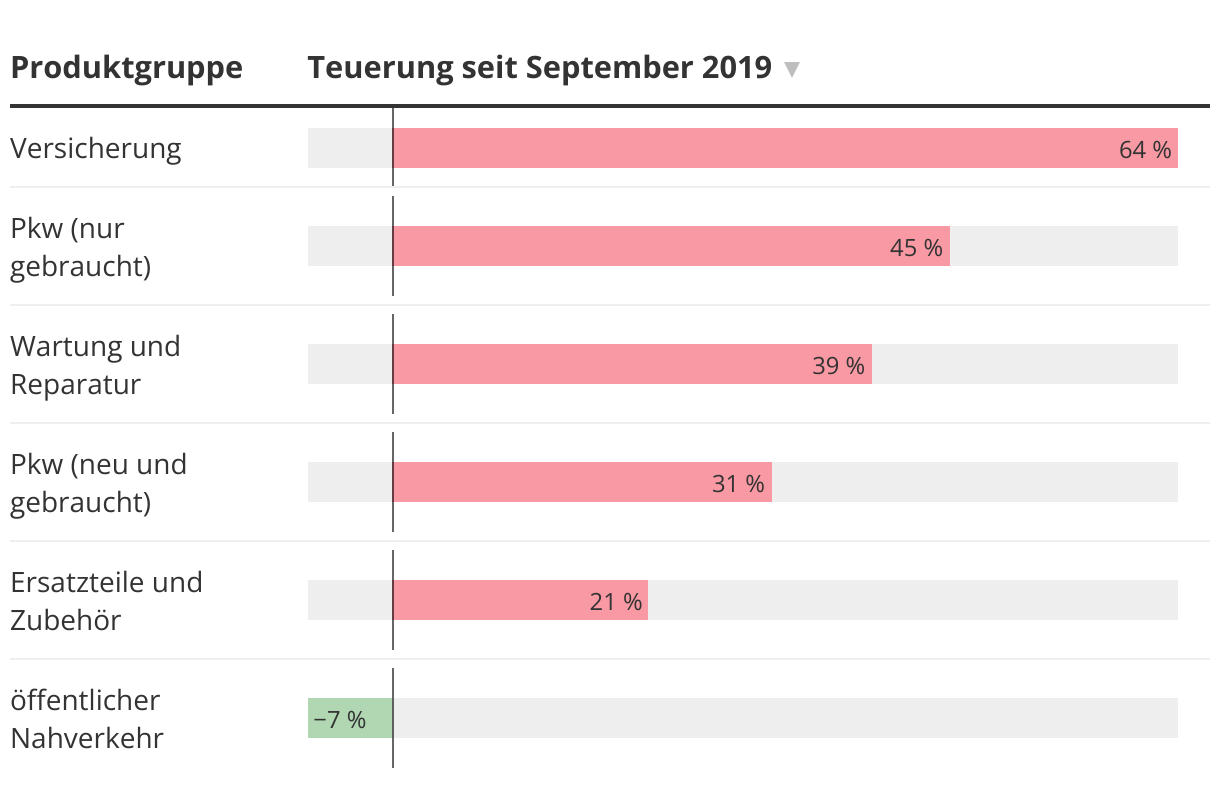This screenshot has height=786, width=1220.
Task: Click the Produktgruppe column header
Action: [x=126, y=68]
